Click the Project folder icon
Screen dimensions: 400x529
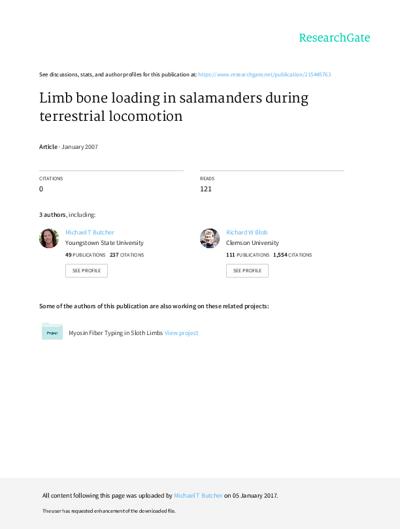[x=52, y=332]
